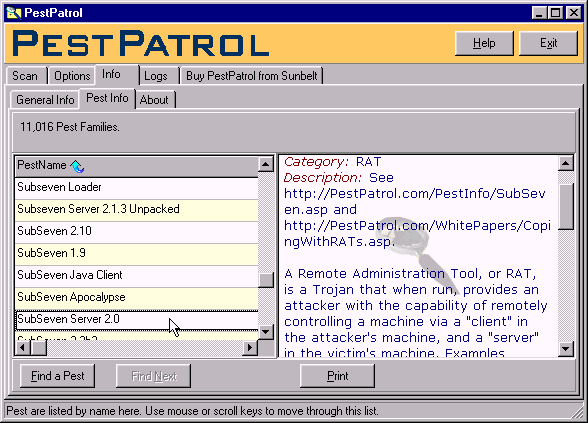This screenshot has width=588, height=423.
Task: Select Subseven Loader in pest list
Action: click(136, 188)
